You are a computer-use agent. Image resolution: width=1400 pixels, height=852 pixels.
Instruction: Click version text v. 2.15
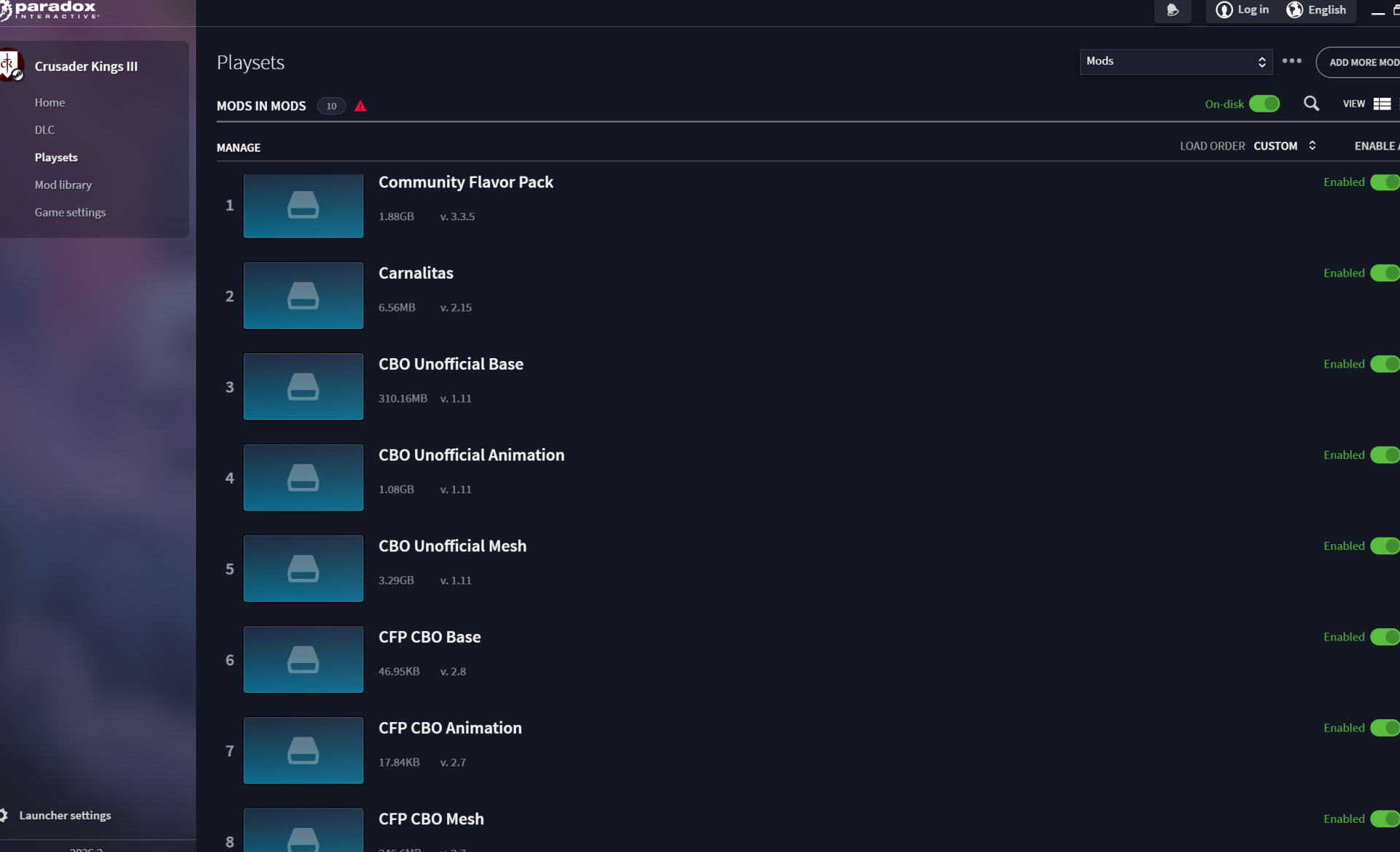coord(456,307)
